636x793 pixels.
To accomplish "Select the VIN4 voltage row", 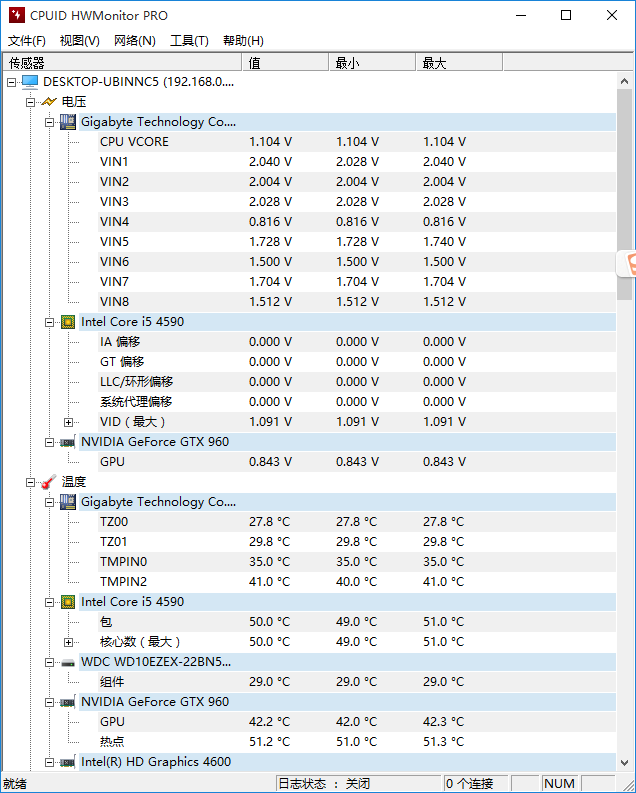I will 357,222.
